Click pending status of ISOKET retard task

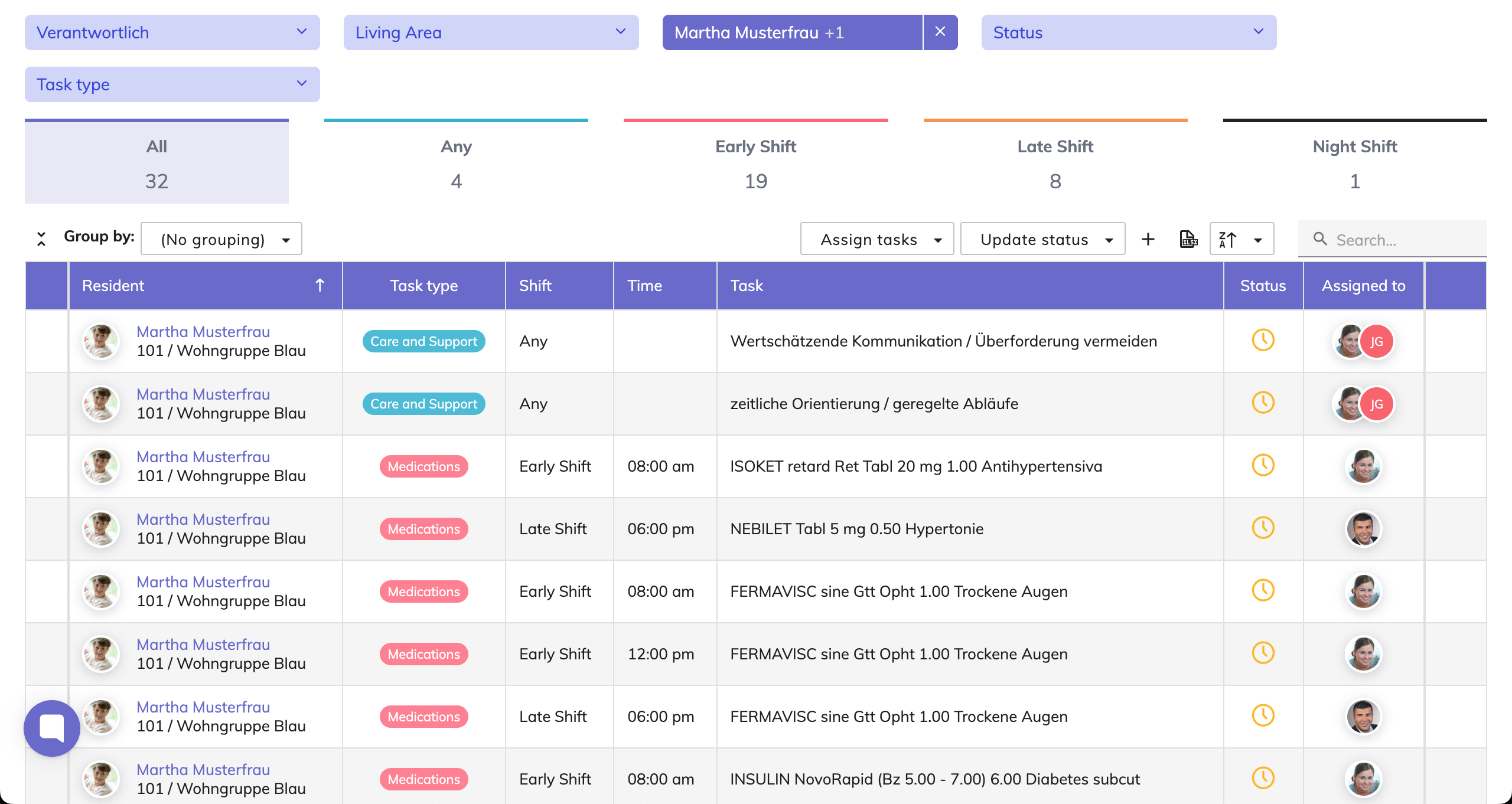pos(1263,465)
